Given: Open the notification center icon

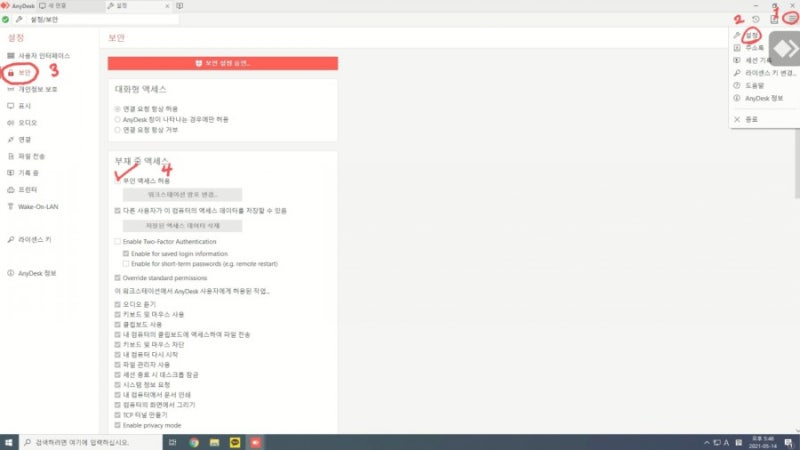Looking at the screenshot, I should [x=788, y=442].
